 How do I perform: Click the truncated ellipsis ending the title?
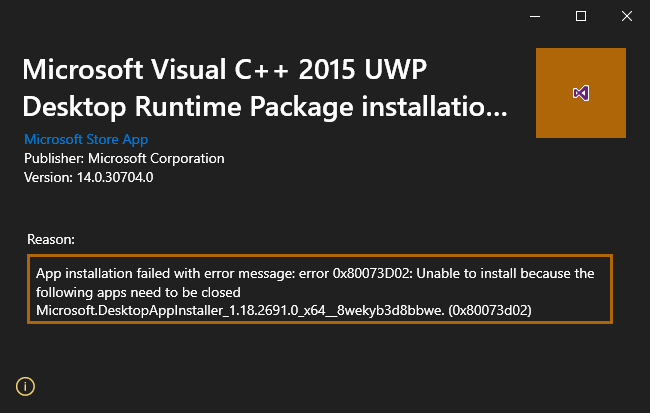point(495,112)
